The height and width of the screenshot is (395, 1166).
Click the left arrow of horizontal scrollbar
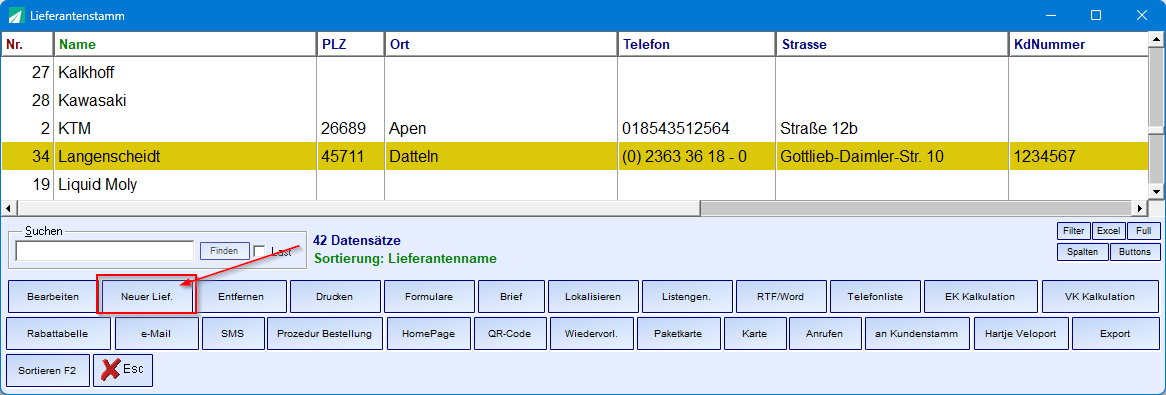click(x=8, y=208)
